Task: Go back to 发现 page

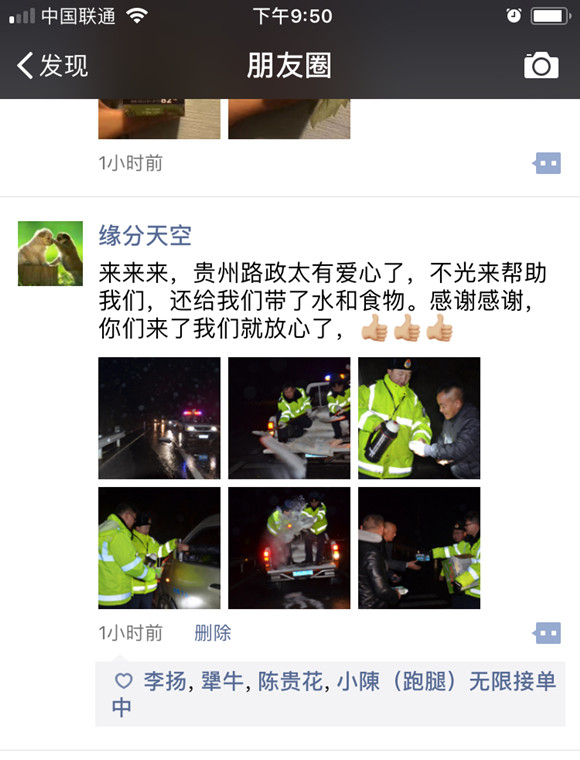Action: (52, 65)
